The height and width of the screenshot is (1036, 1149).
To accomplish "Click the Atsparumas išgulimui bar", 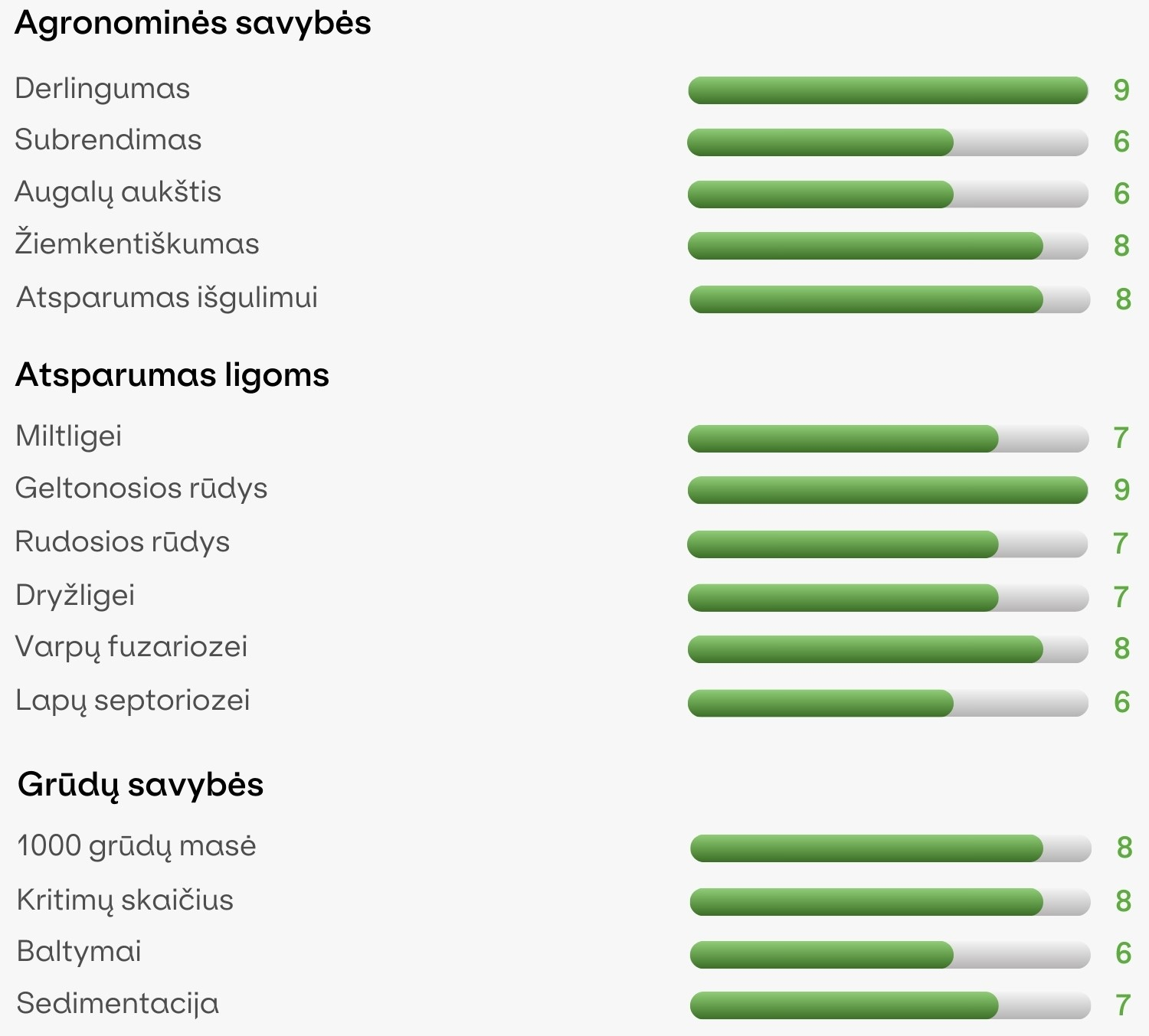I will click(x=889, y=299).
